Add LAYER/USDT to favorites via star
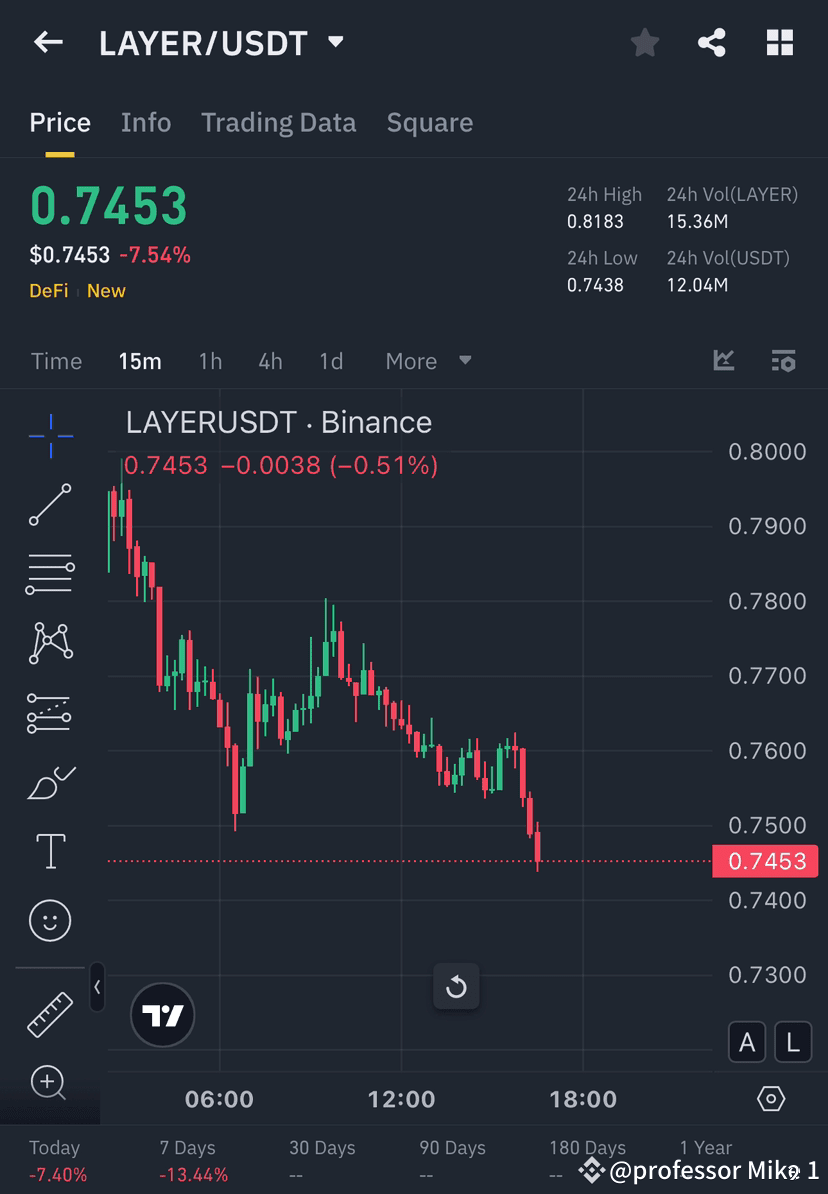This screenshot has width=828, height=1194. point(644,42)
